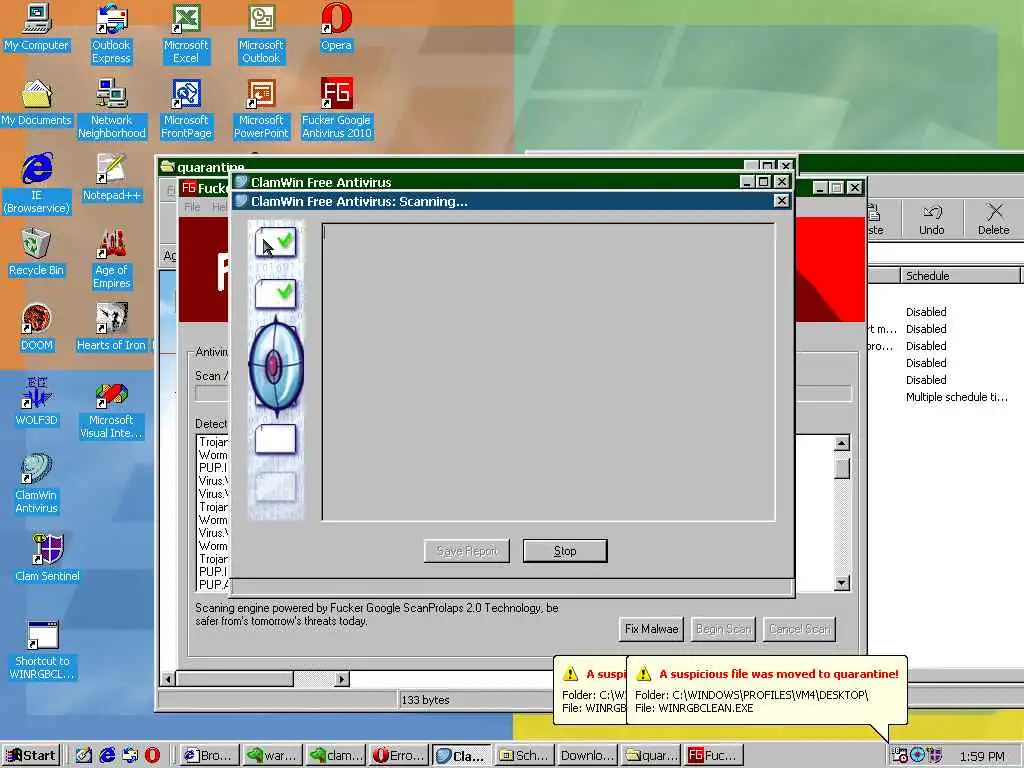Switch to the Fuc... taskbar window

click(713, 756)
